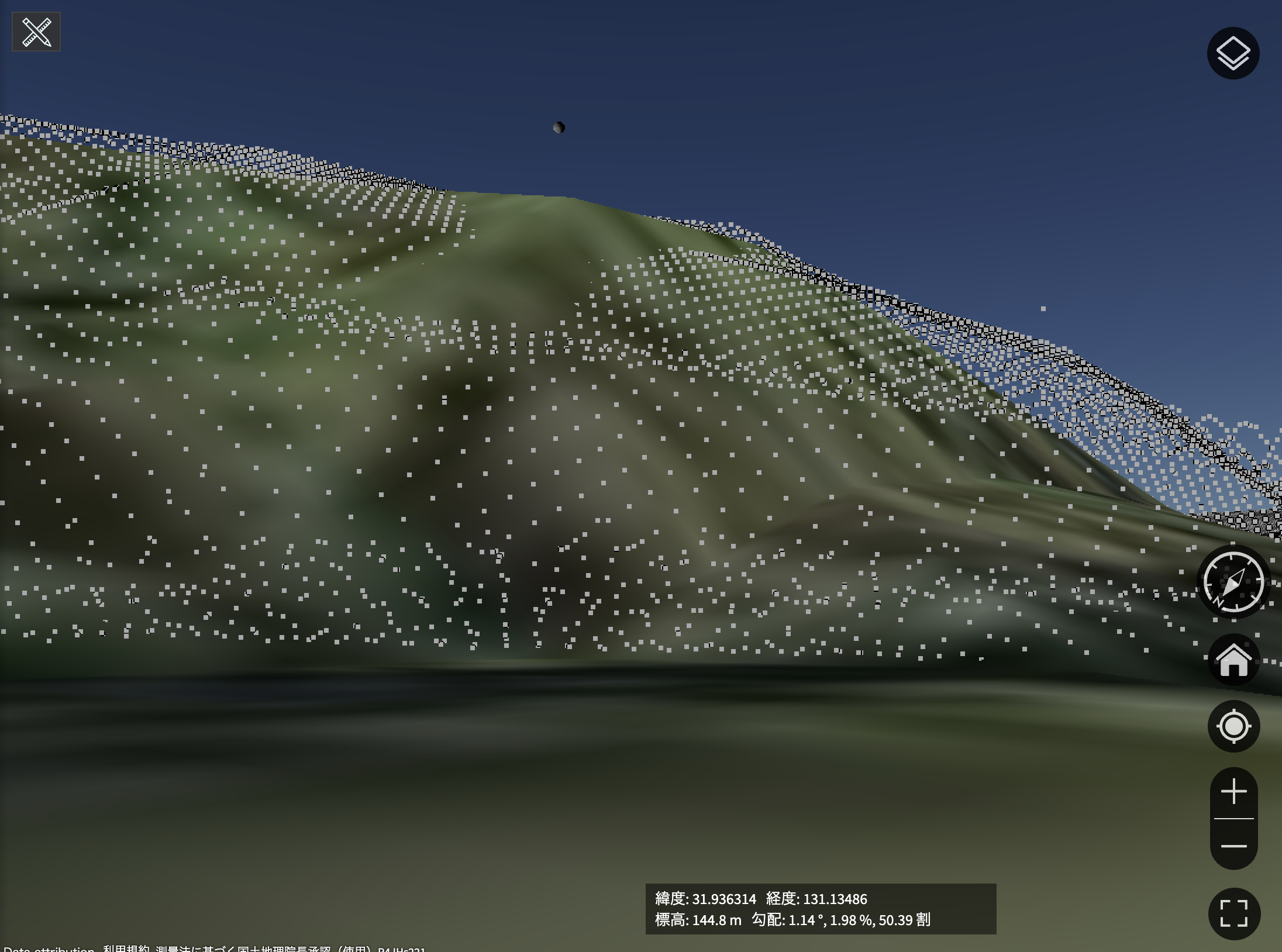The height and width of the screenshot is (952, 1282).
Task: Enter fullscreen mode
Action: click(x=1233, y=913)
